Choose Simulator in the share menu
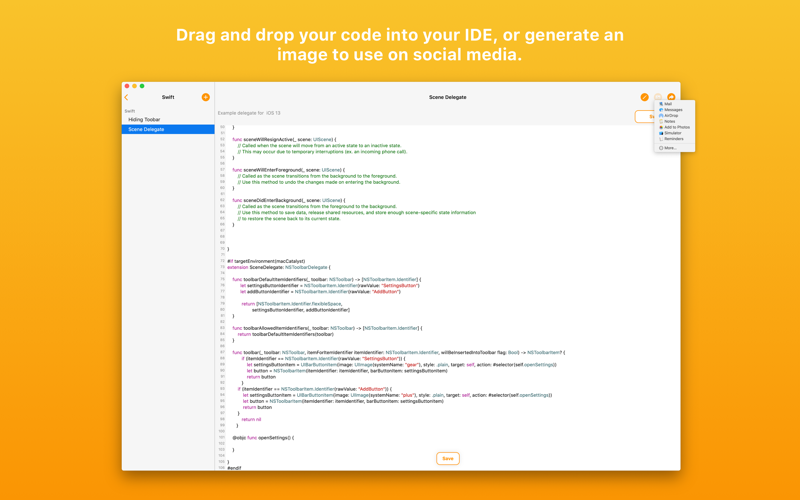Image resolution: width=800 pixels, height=500 pixels. point(674,133)
